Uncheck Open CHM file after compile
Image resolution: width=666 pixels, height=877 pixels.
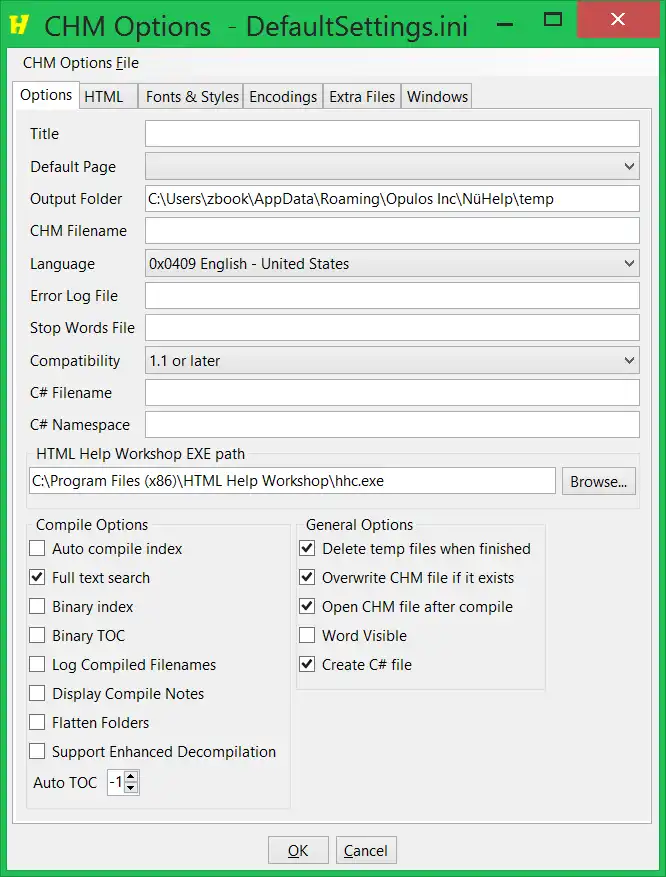pyautogui.click(x=307, y=606)
